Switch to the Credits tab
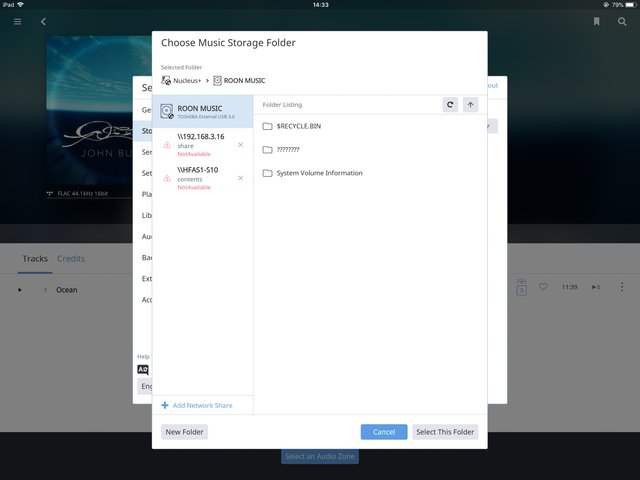This screenshot has height=480, width=640. pos(71,259)
